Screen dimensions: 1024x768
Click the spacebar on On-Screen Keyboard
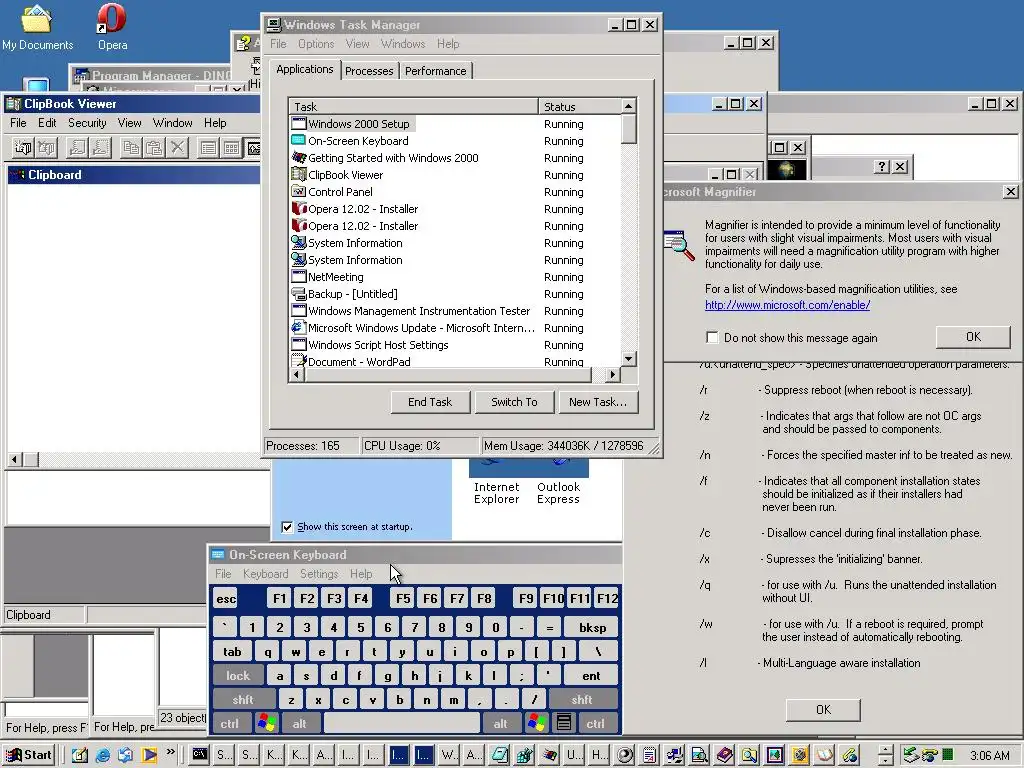coord(402,723)
